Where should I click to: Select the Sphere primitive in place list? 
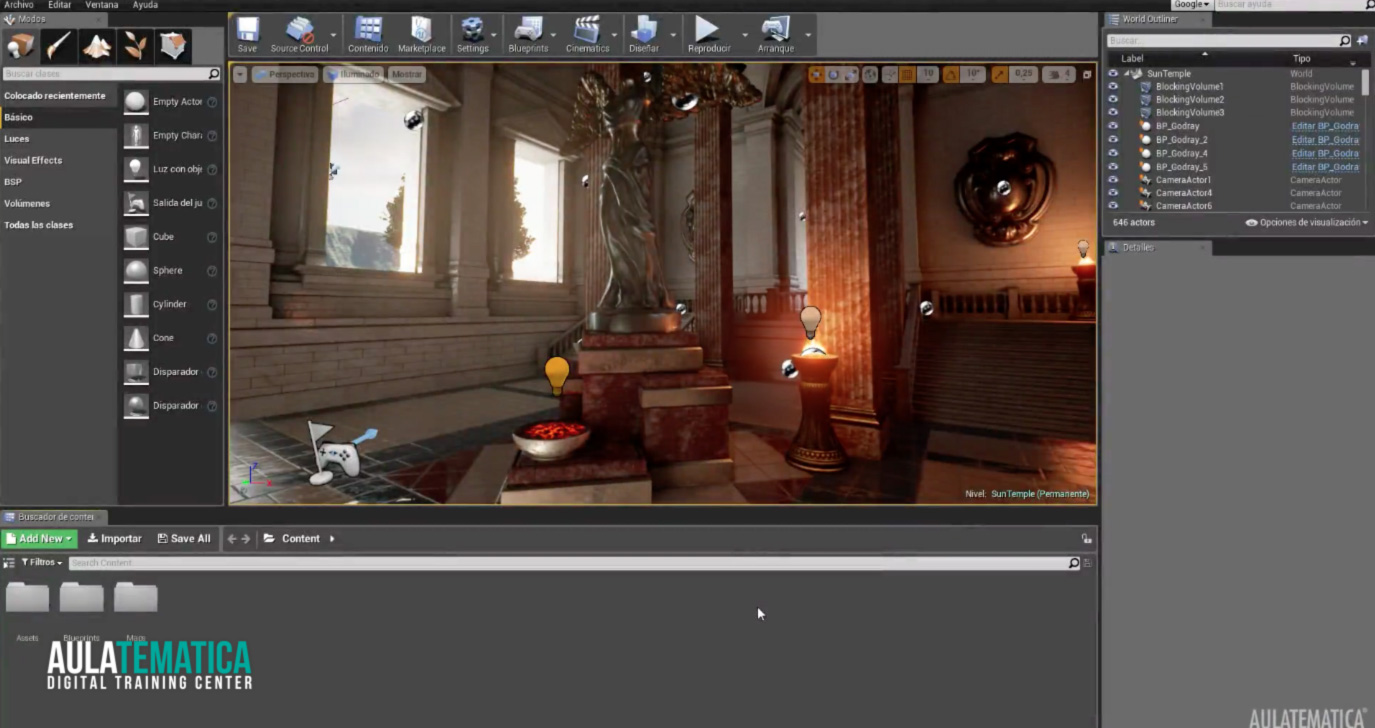tap(171, 271)
